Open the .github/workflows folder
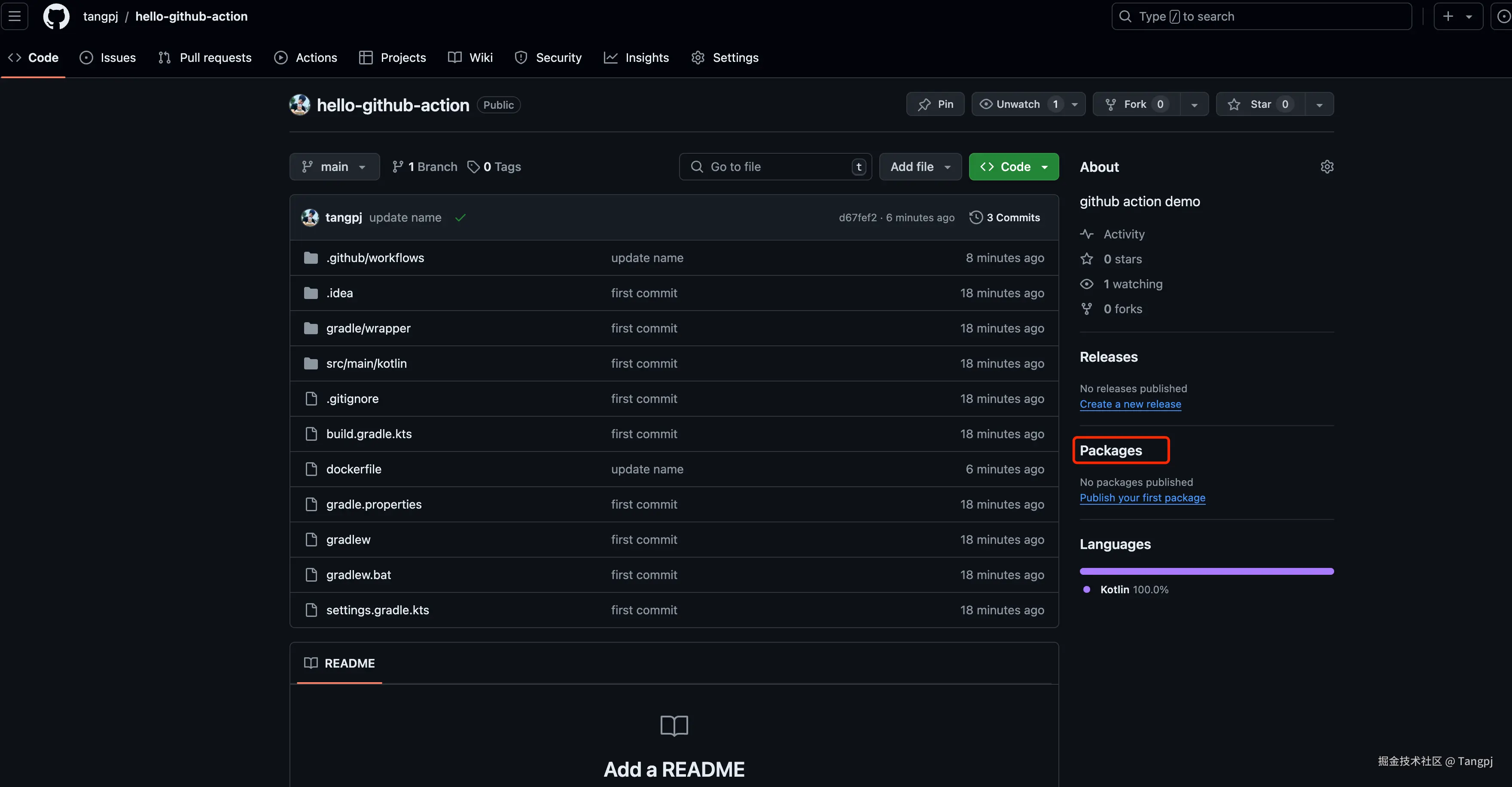The height and width of the screenshot is (787, 1512). [375, 258]
